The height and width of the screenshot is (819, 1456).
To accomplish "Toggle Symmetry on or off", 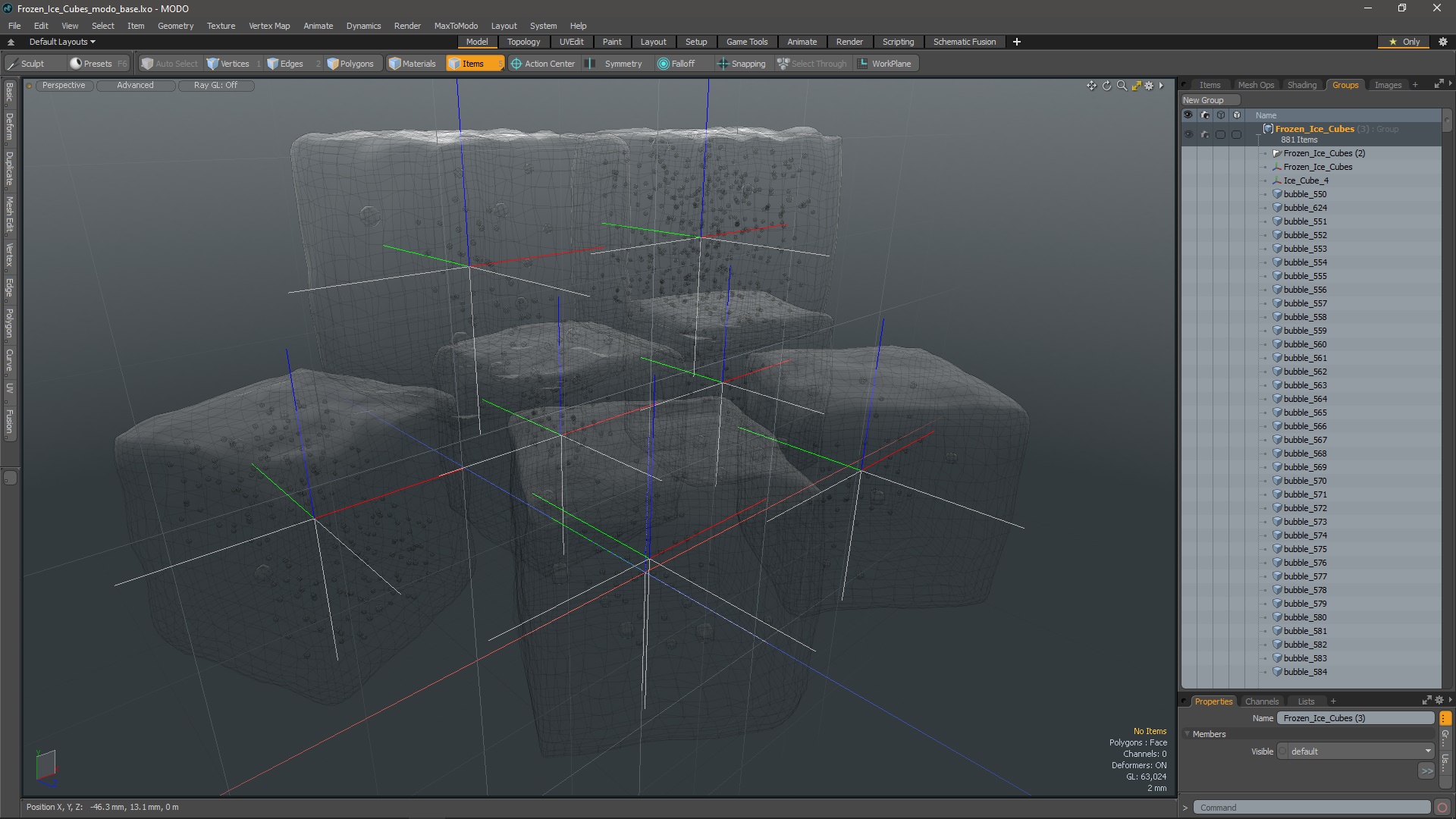I will coord(615,64).
